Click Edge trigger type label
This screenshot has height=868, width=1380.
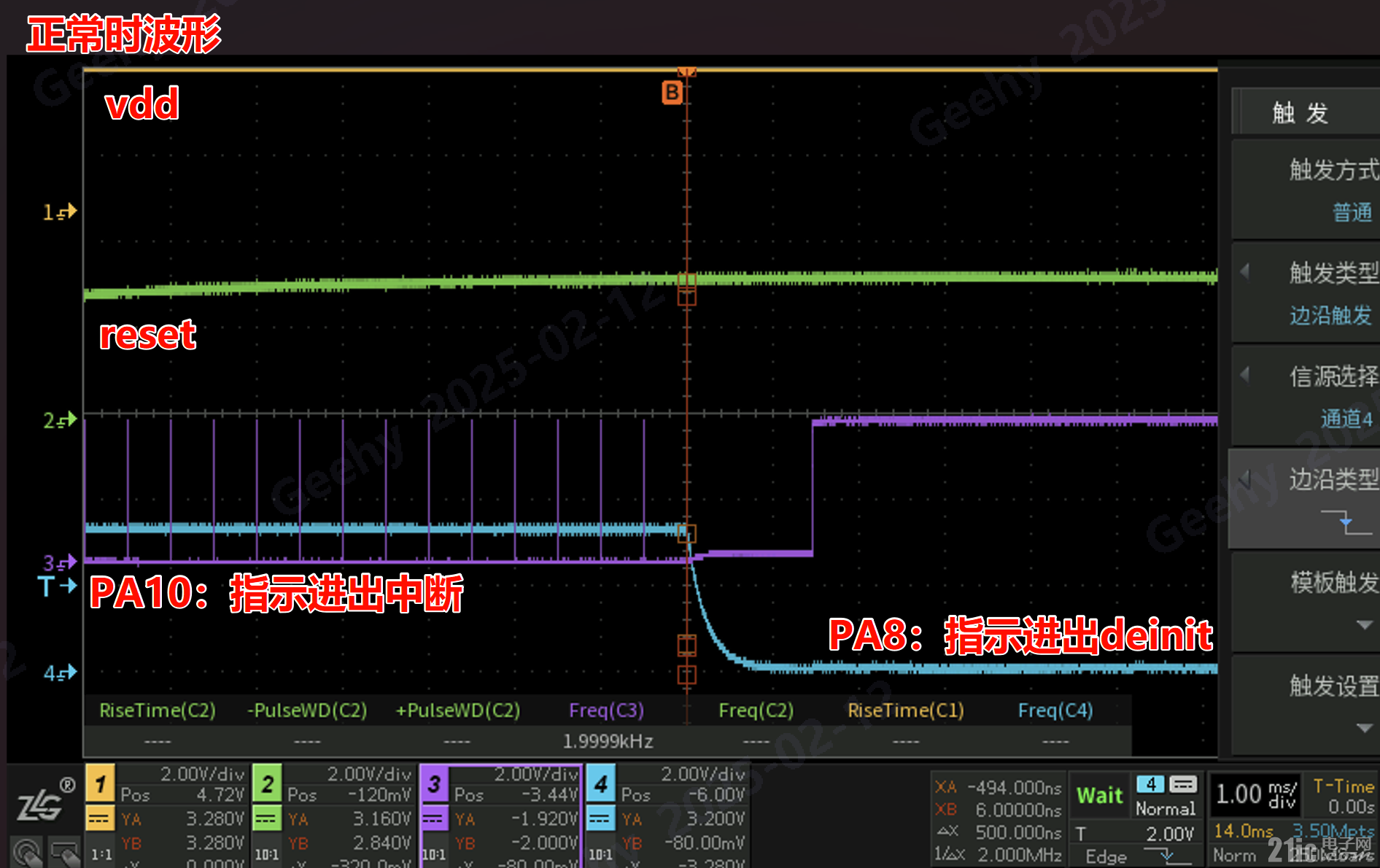1106,856
